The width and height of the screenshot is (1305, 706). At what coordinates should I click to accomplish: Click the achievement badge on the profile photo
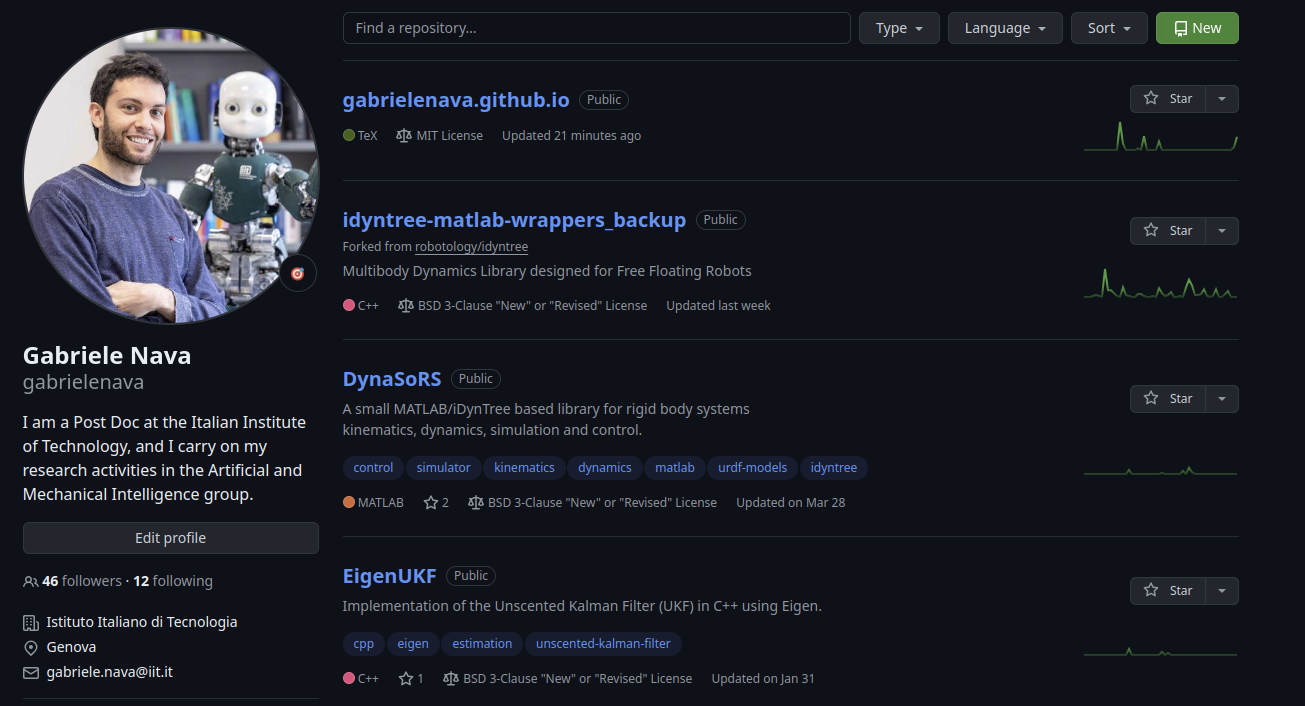pos(297,272)
